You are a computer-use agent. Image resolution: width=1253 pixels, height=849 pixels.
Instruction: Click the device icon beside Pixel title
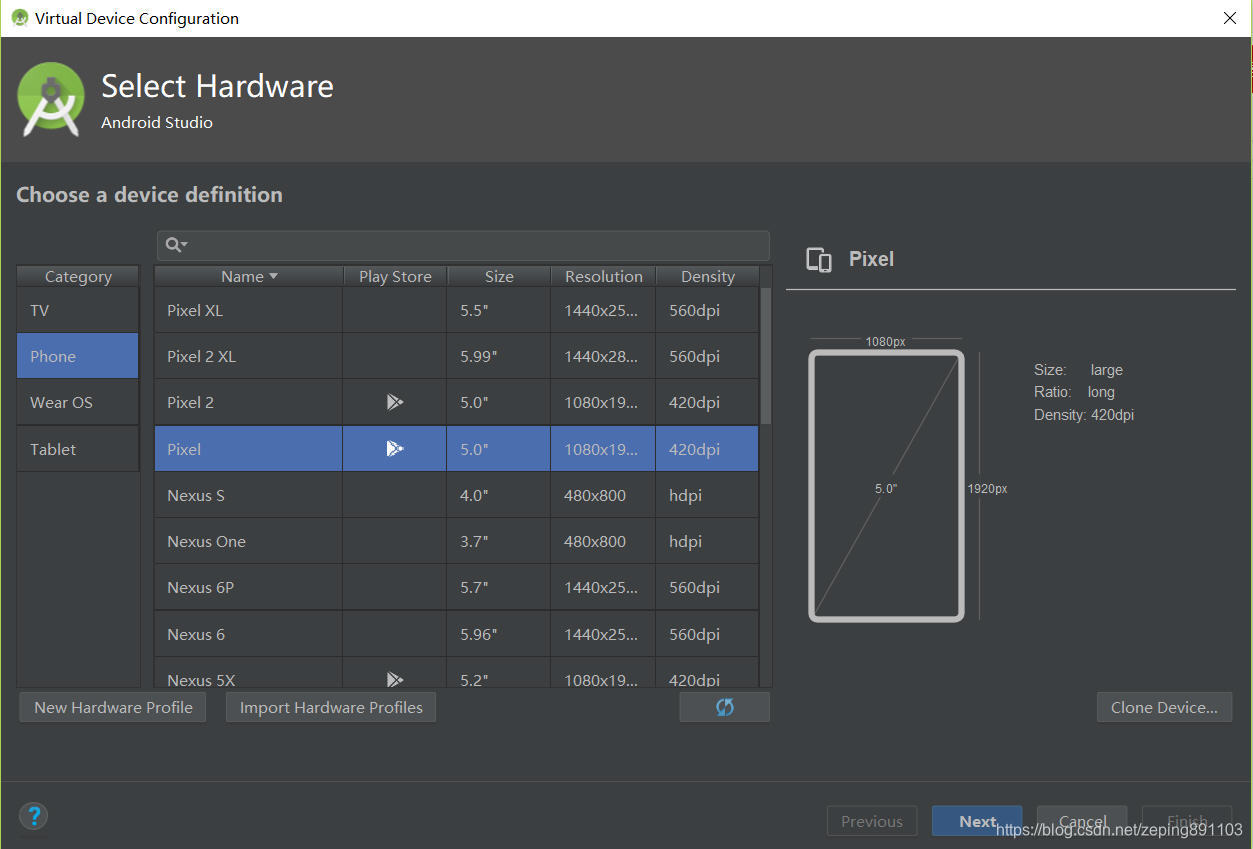(x=819, y=260)
